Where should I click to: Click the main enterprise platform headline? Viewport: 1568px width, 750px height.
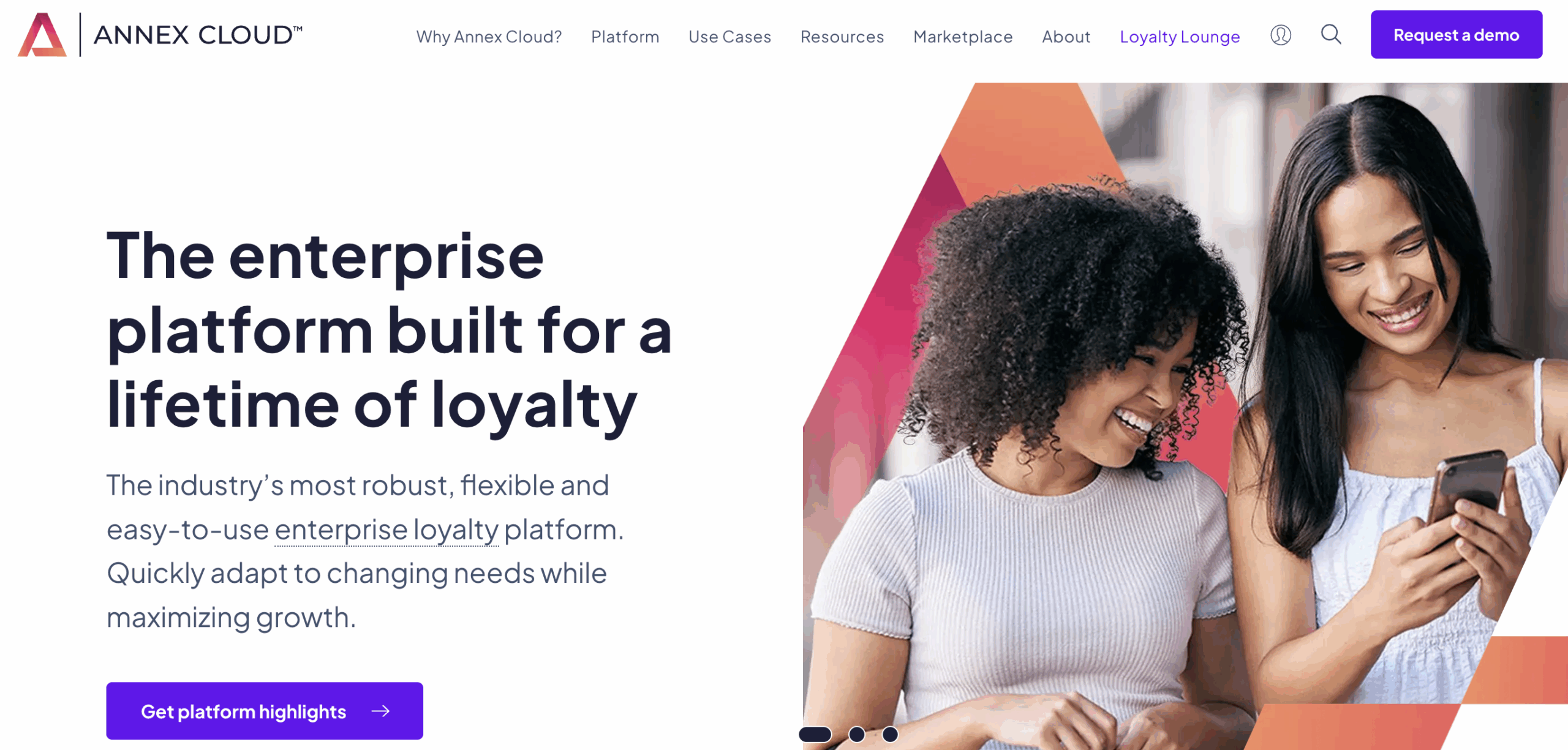390,331
